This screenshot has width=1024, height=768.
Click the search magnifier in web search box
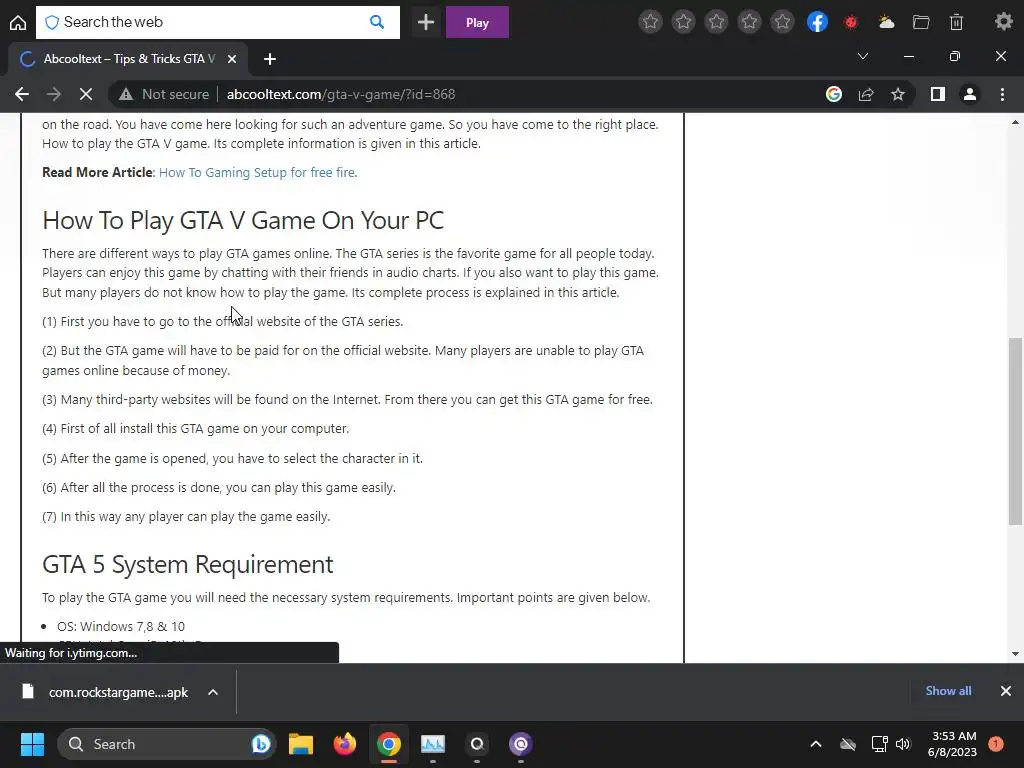(x=377, y=22)
